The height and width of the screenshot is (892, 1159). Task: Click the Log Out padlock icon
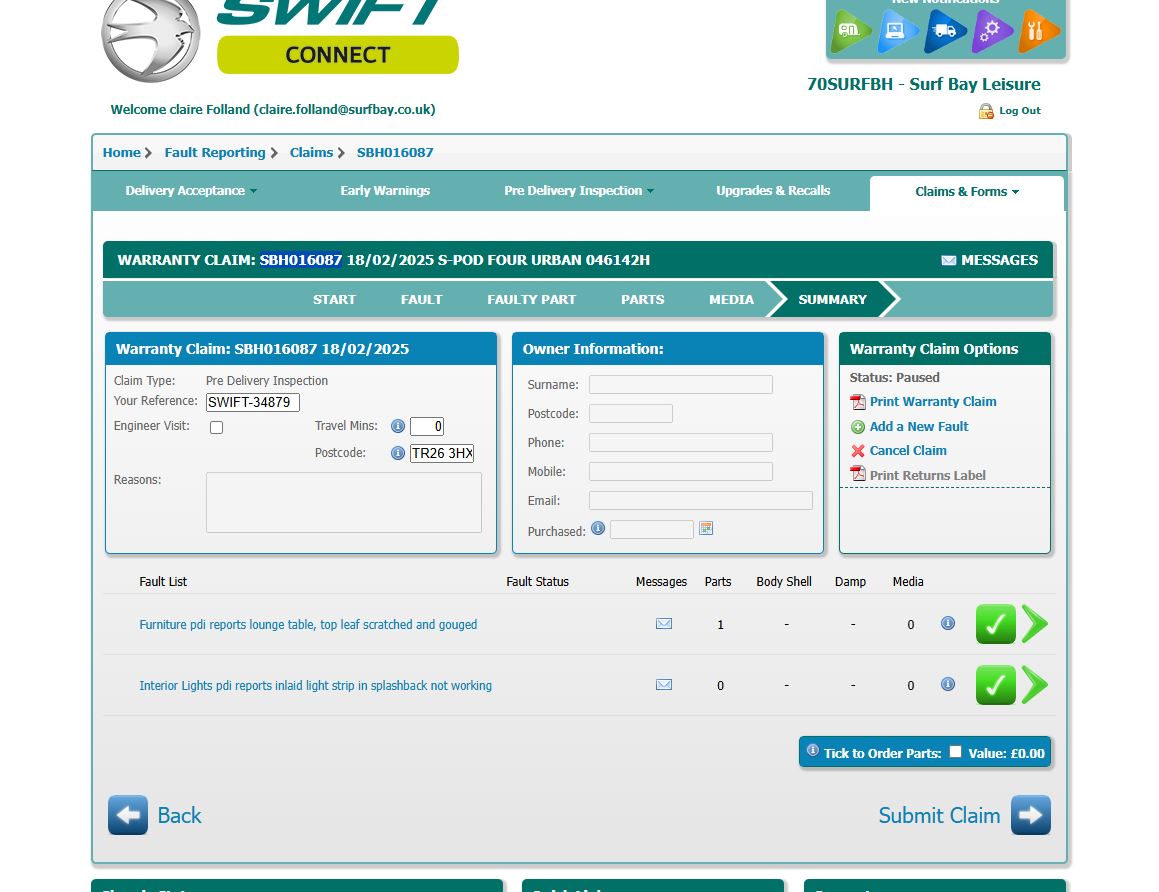(986, 111)
